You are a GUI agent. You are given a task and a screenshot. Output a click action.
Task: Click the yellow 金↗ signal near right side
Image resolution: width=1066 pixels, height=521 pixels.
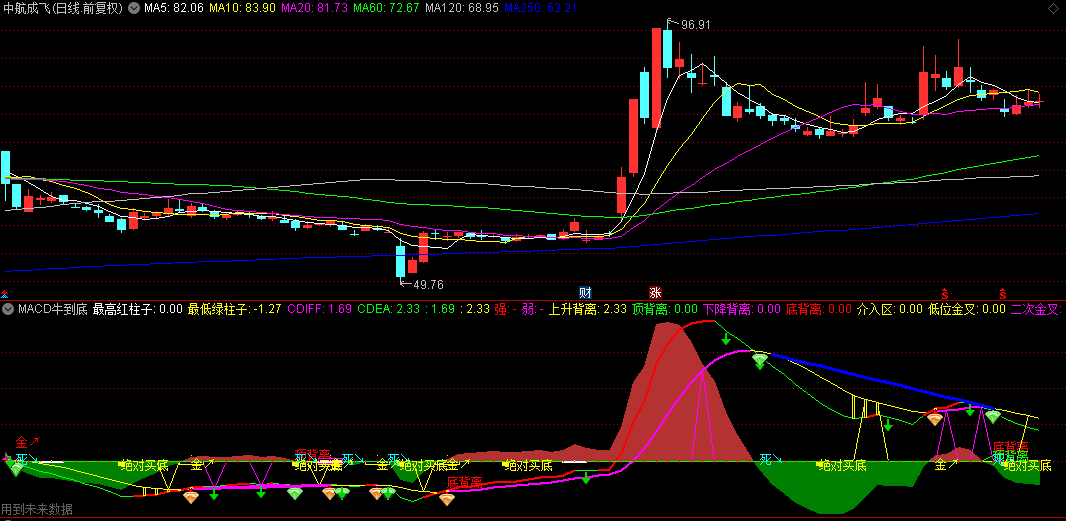946,465
